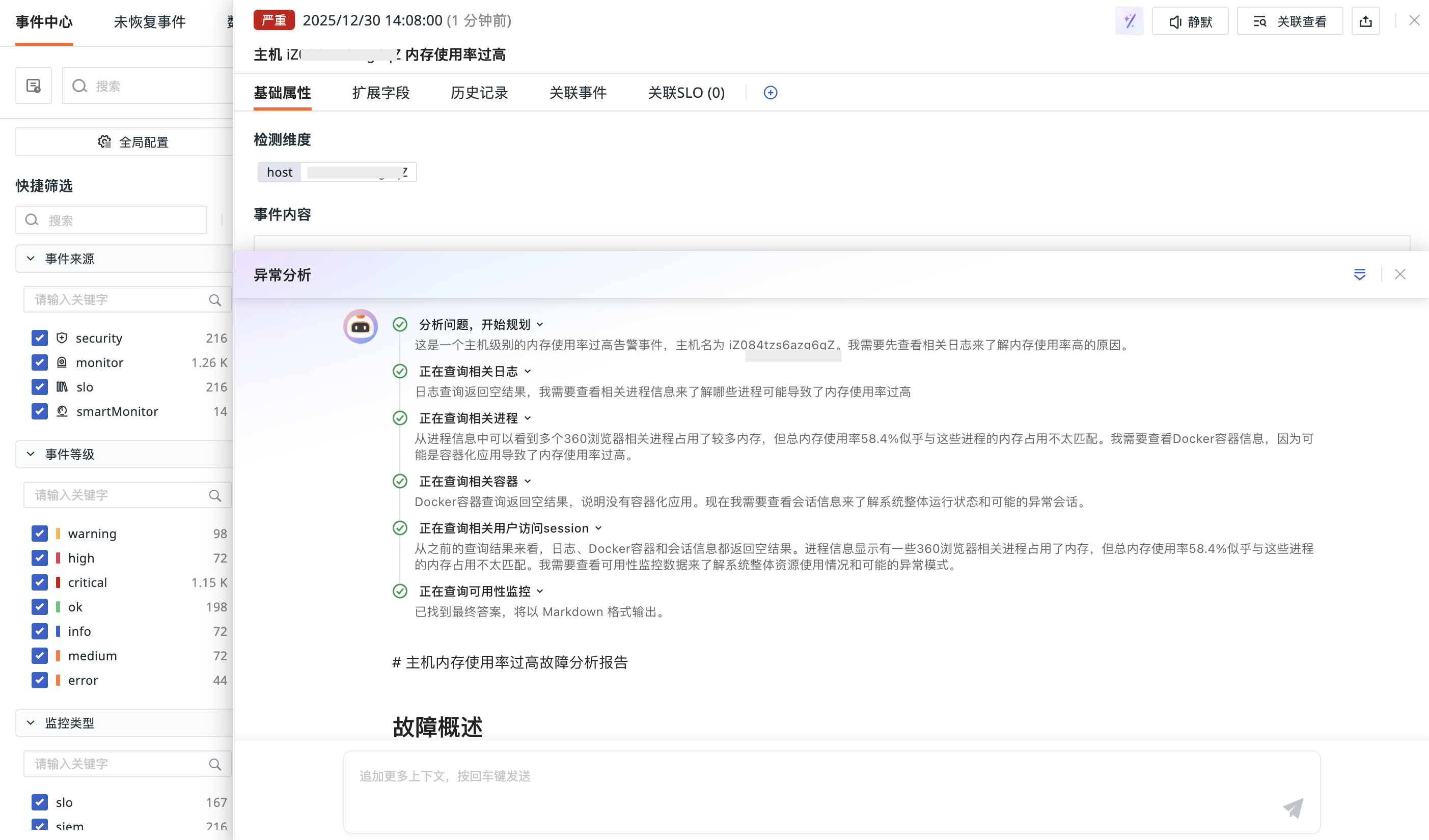The image size is (1429, 840).
Task: Click the share/export icon in header
Action: click(1365, 21)
